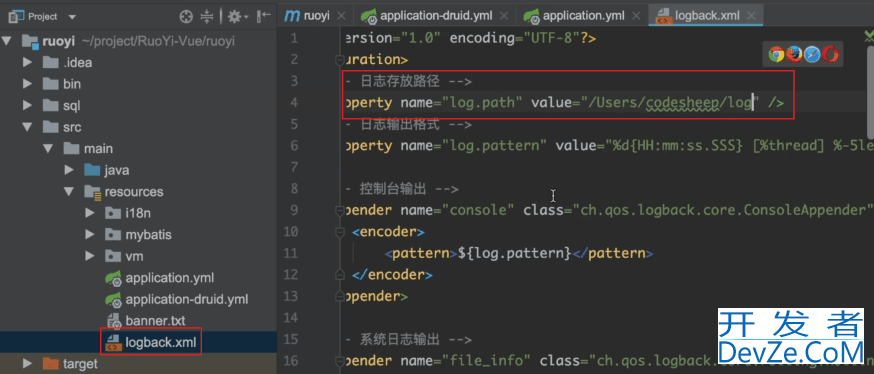874x374 pixels.
Task: Open project panel settings gear
Action: (237, 17)
